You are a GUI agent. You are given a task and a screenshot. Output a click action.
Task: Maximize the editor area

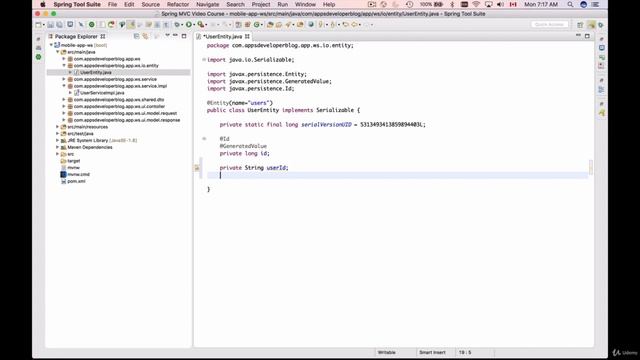pos(587,36)
